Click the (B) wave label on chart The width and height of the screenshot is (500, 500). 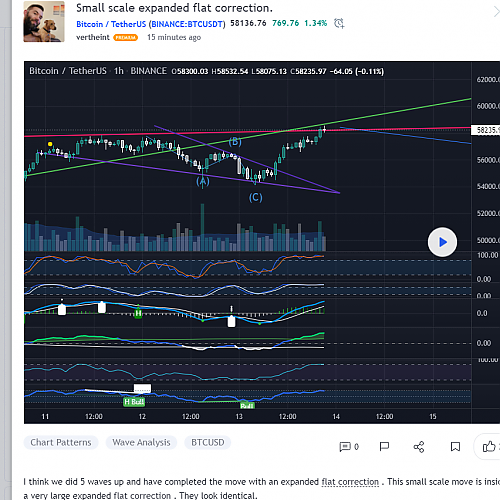coord(235,142)
